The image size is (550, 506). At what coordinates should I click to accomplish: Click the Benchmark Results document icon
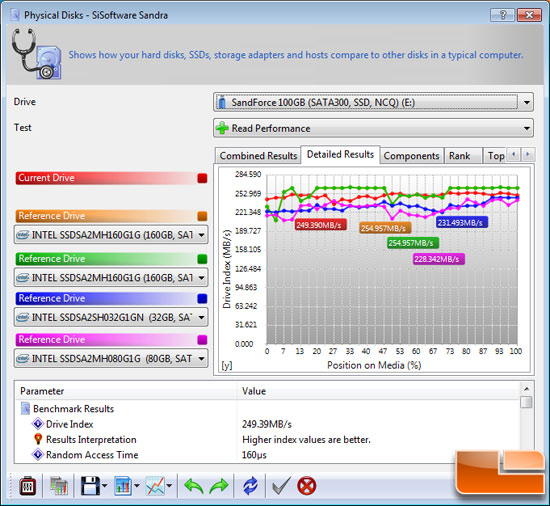pos(26,409)
